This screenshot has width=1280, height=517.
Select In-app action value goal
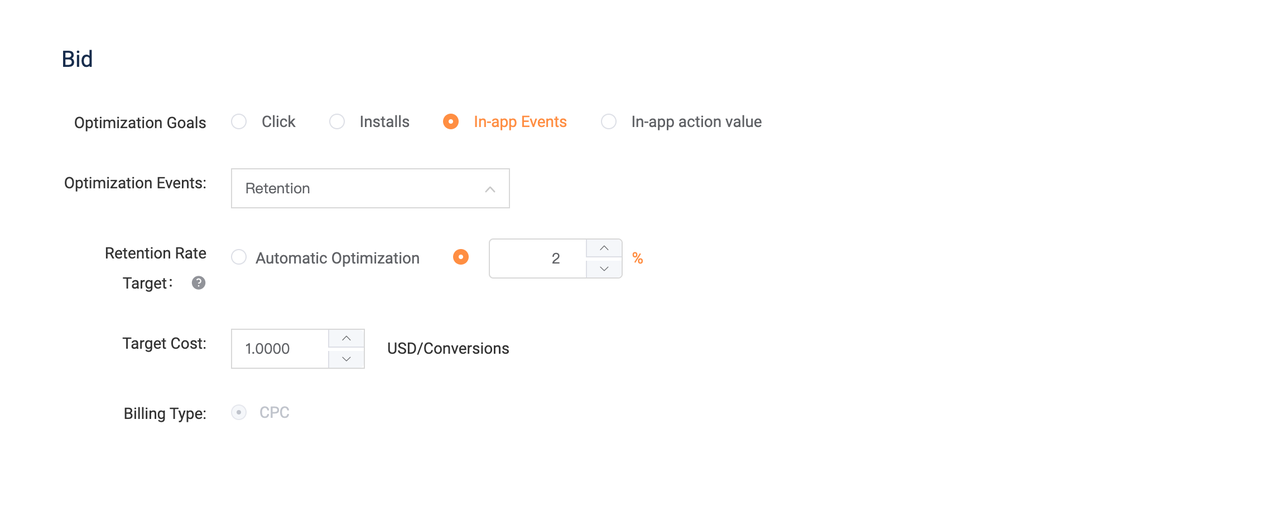click(x=609, y=122)
